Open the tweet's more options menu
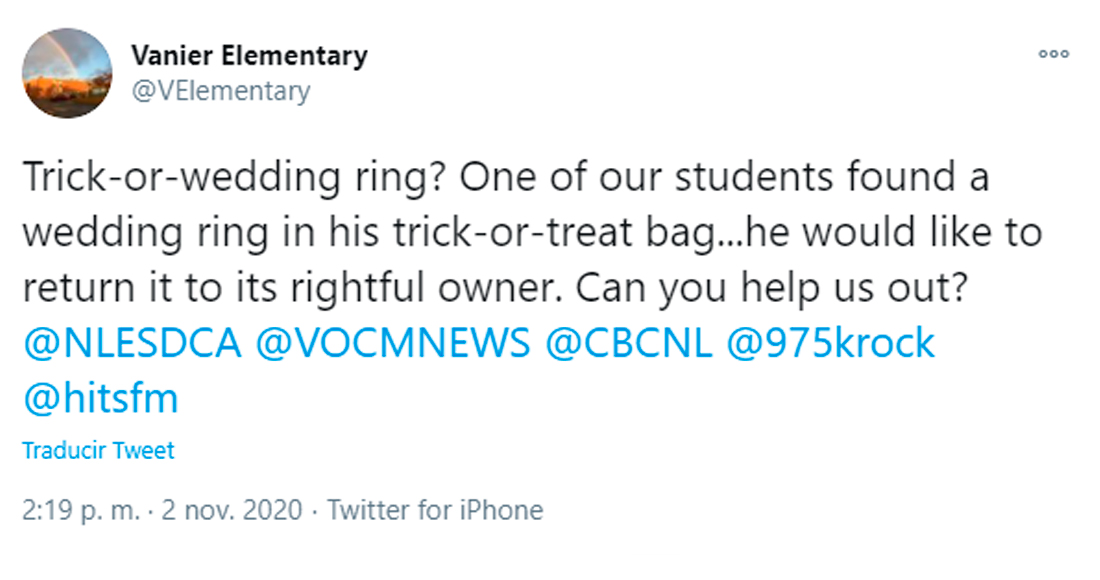1100x580 pixels. [1053, 54]
